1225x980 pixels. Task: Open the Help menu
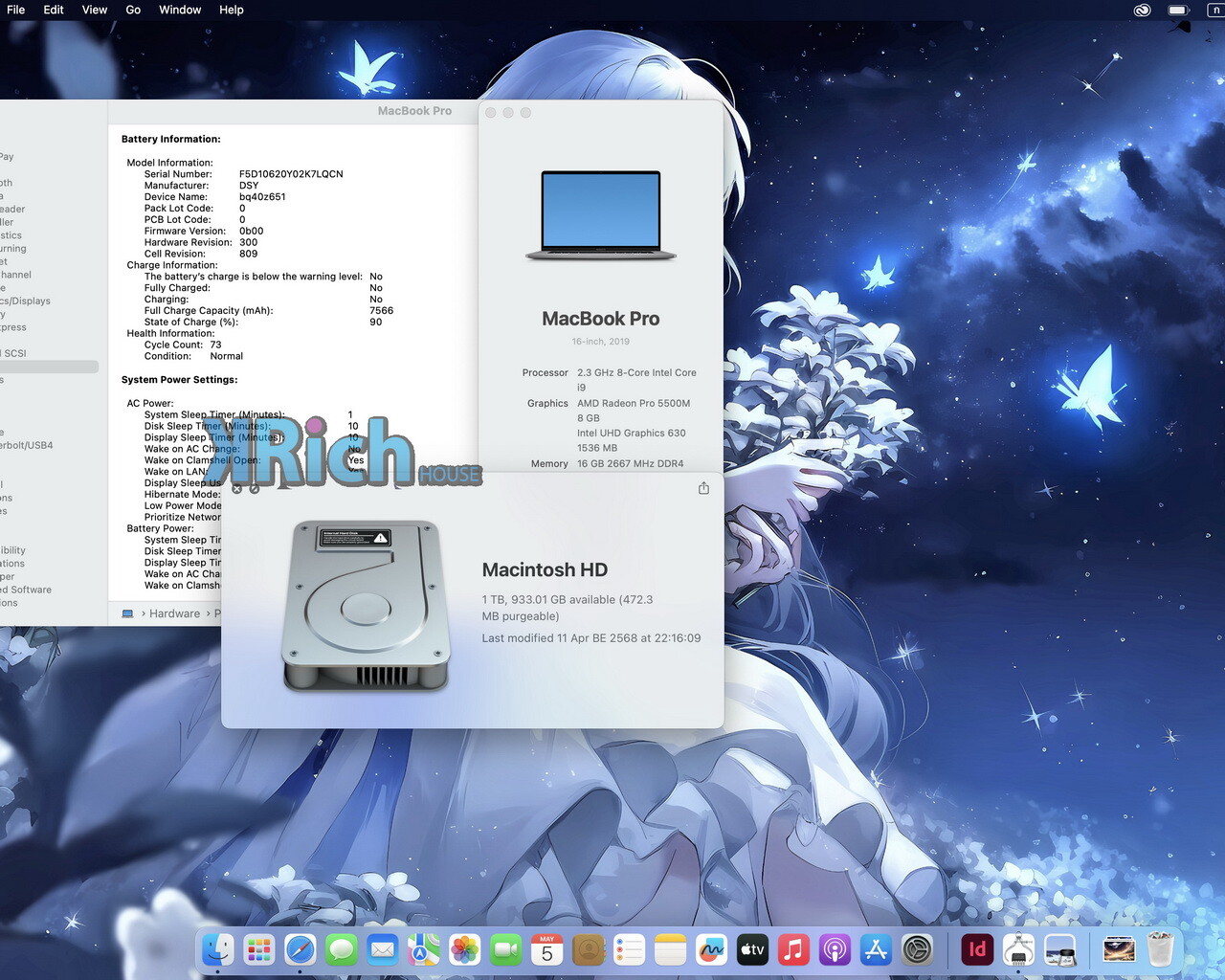point(232,10)
